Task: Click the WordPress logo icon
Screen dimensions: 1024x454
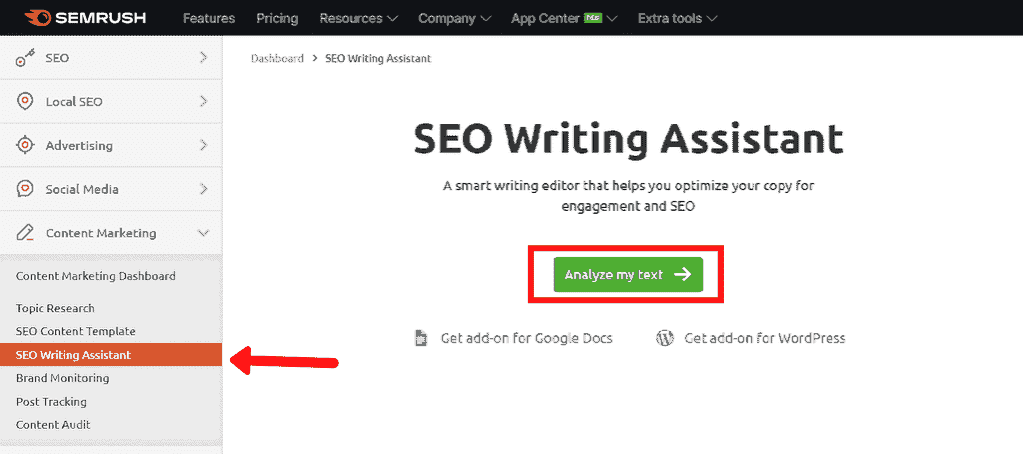Action: [665, 338]
